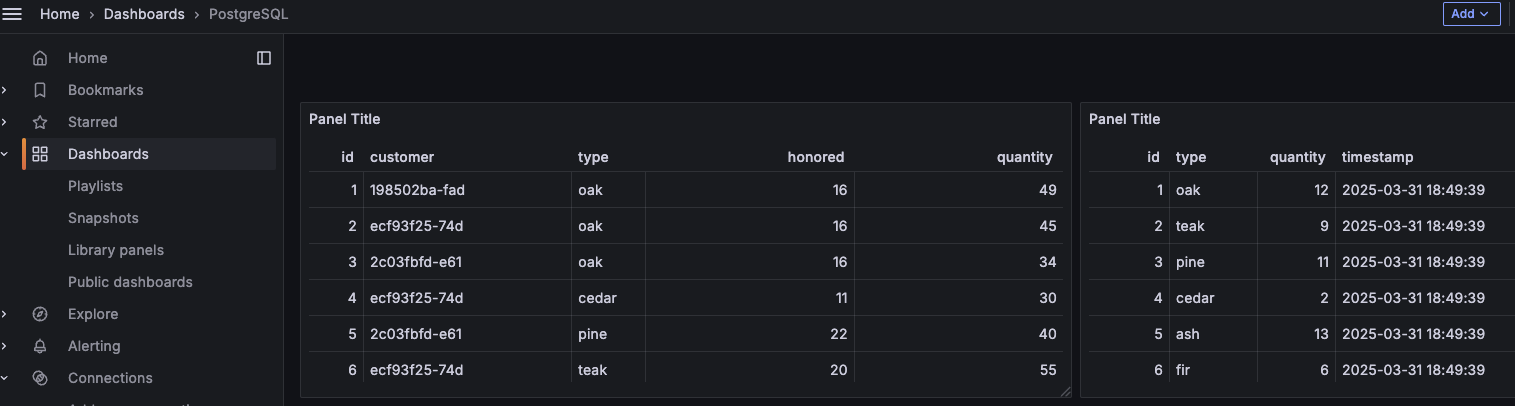
Task: Sort table by the honored column header
Action: click(816, 157)
